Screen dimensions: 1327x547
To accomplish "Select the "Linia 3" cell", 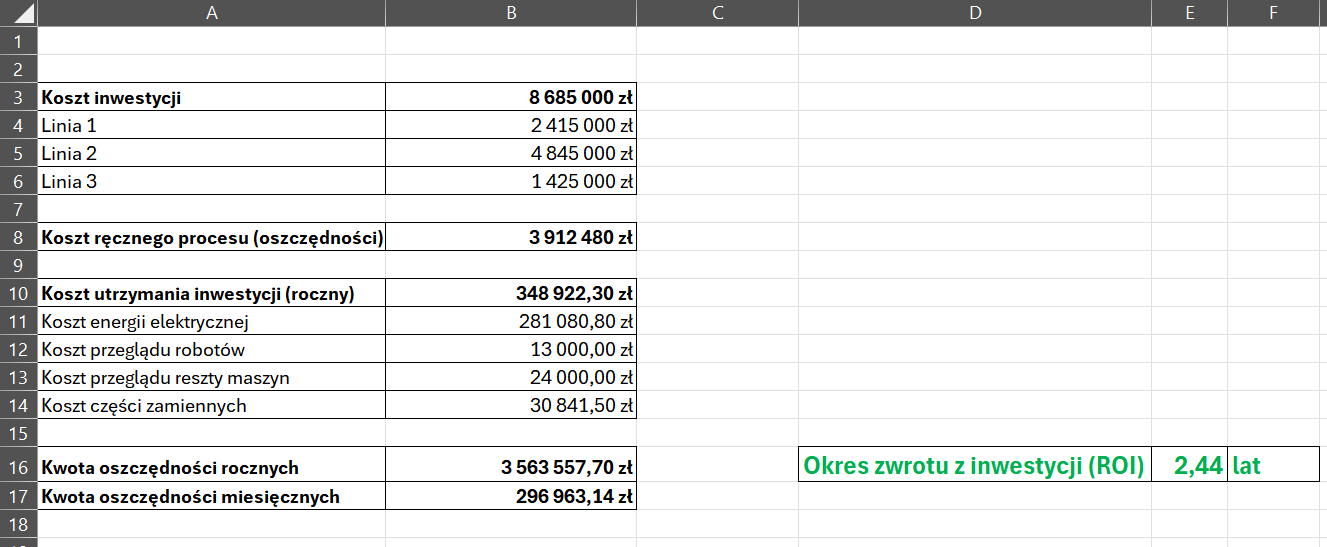I will tap(211, 181).
